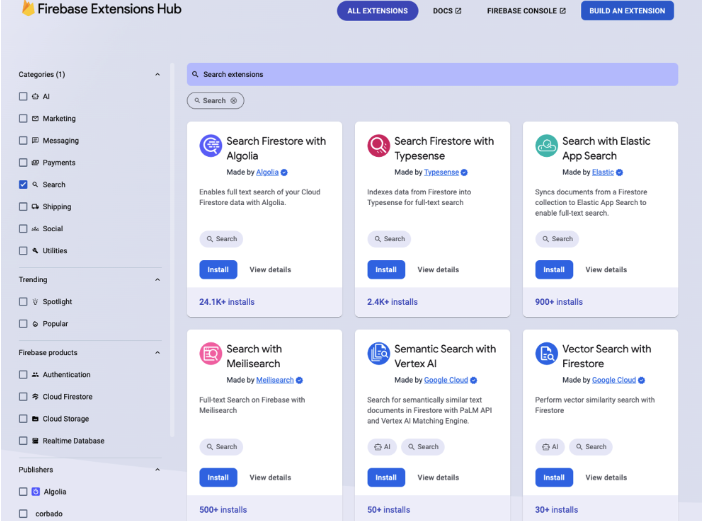Click the BUILD AN EXTENSION button
Screen dimensions: 702x521
[x=627, y=11]
